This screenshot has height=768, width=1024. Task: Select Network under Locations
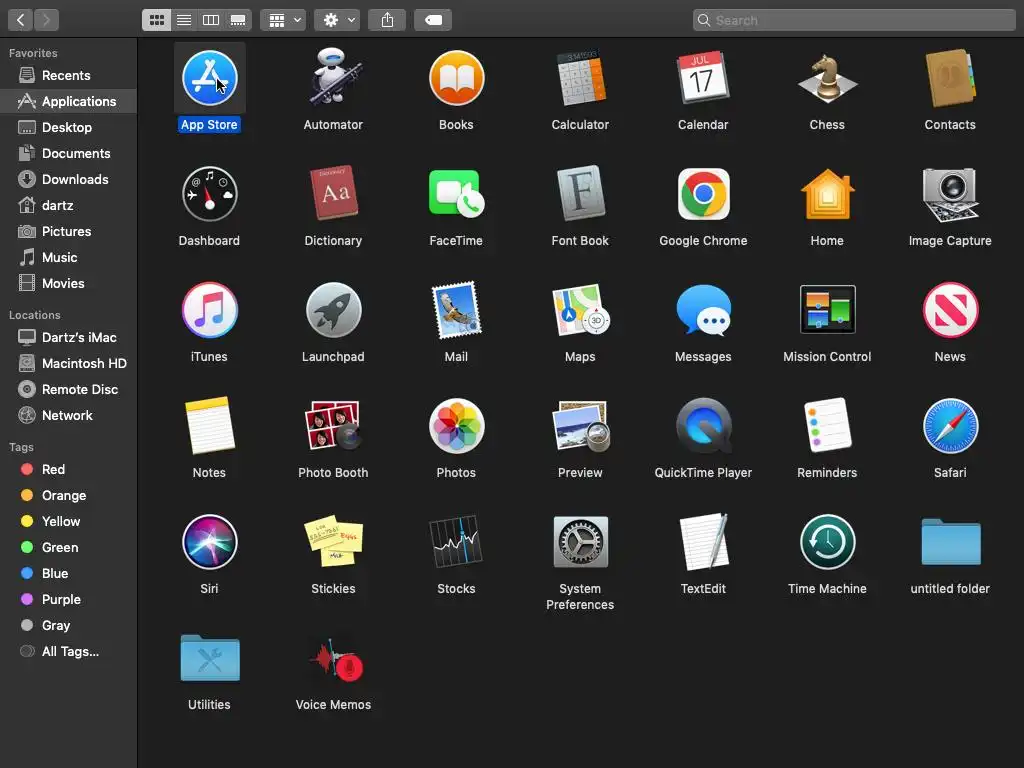click(69, 415)
